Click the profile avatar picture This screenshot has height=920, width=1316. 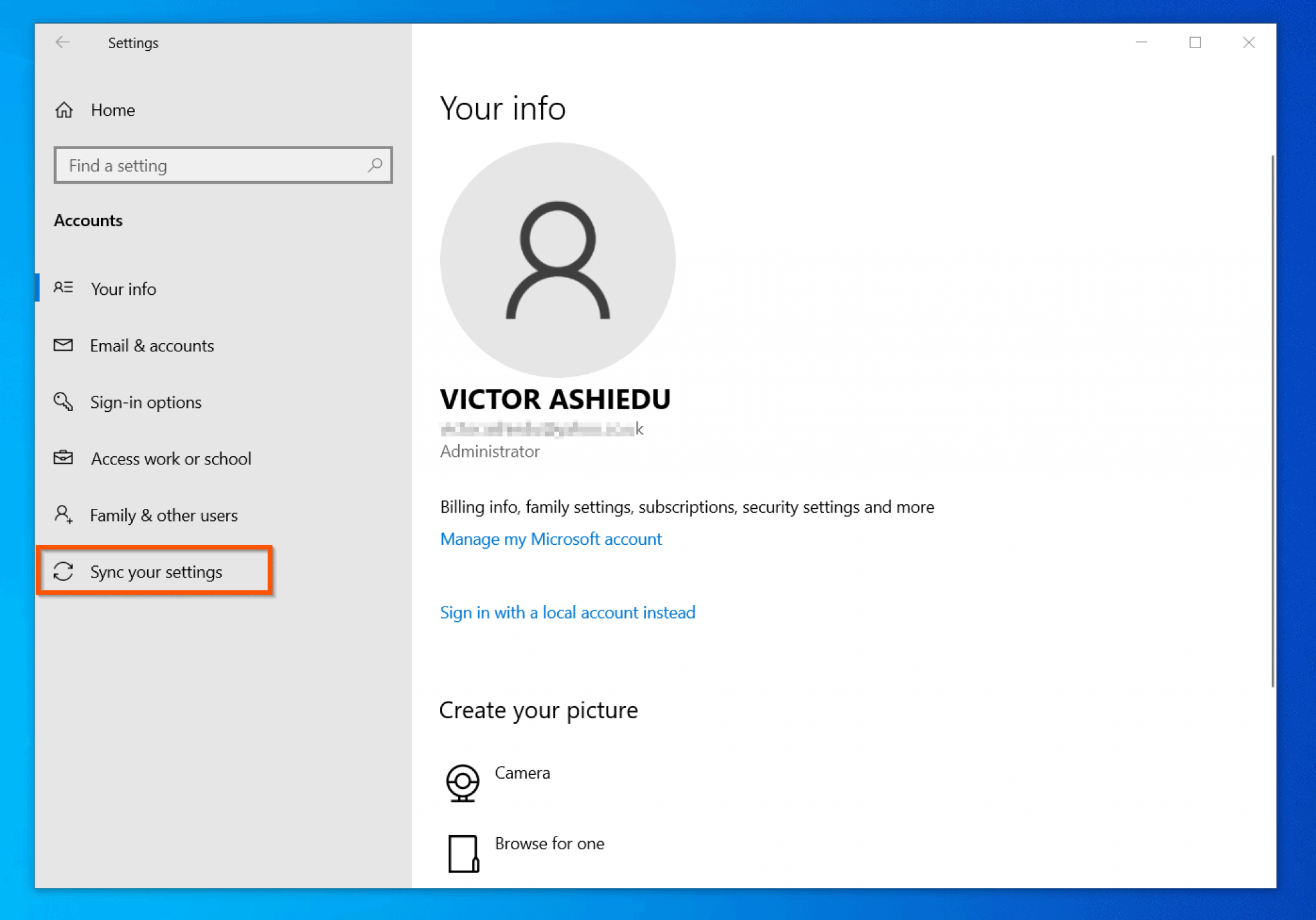(x=558, y=260)
